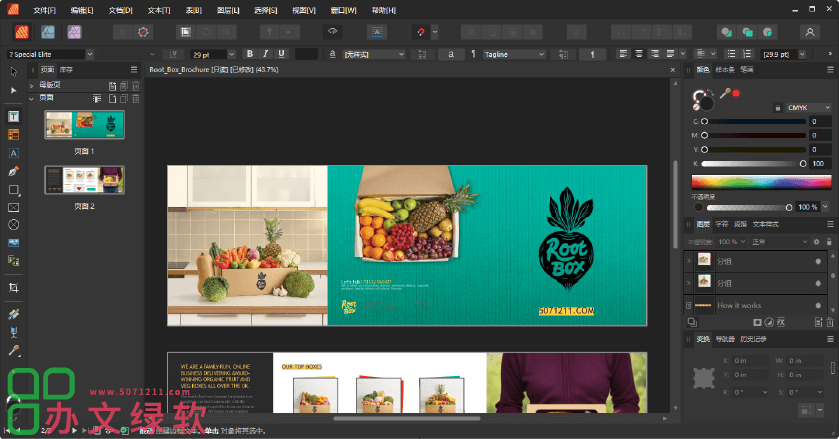
Task: Switch to the Designer persona icon
Action: pyautogui.click(x=48, y=32)
